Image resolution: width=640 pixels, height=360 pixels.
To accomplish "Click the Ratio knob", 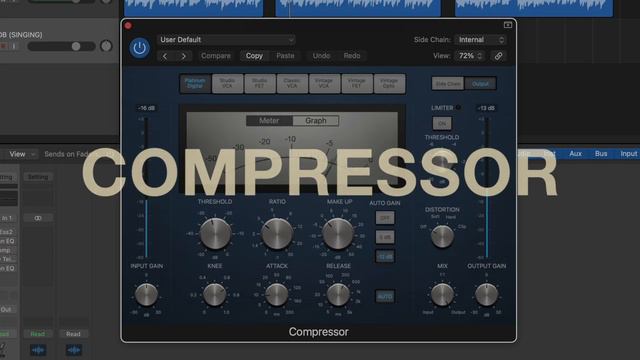I will click(277, 234).
